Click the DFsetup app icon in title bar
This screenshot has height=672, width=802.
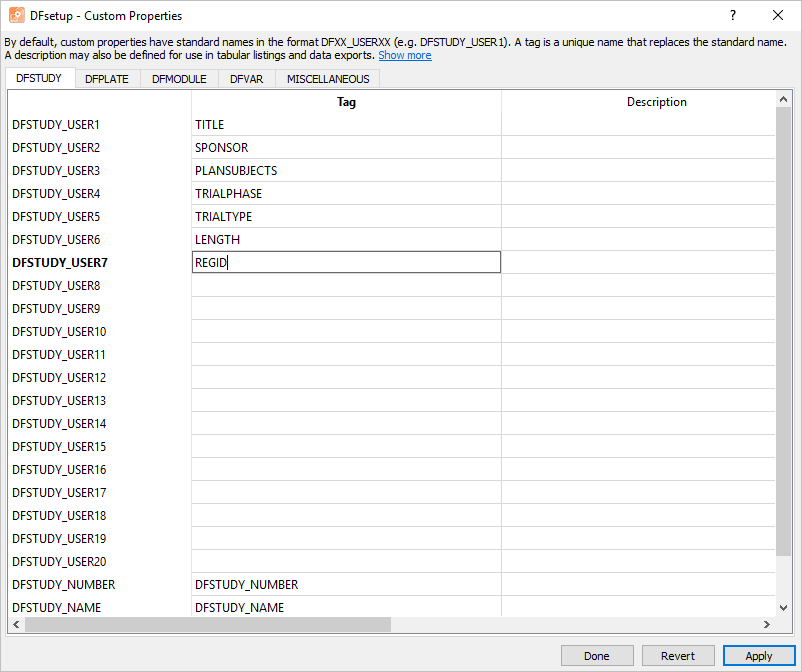[x=17, y=15]
